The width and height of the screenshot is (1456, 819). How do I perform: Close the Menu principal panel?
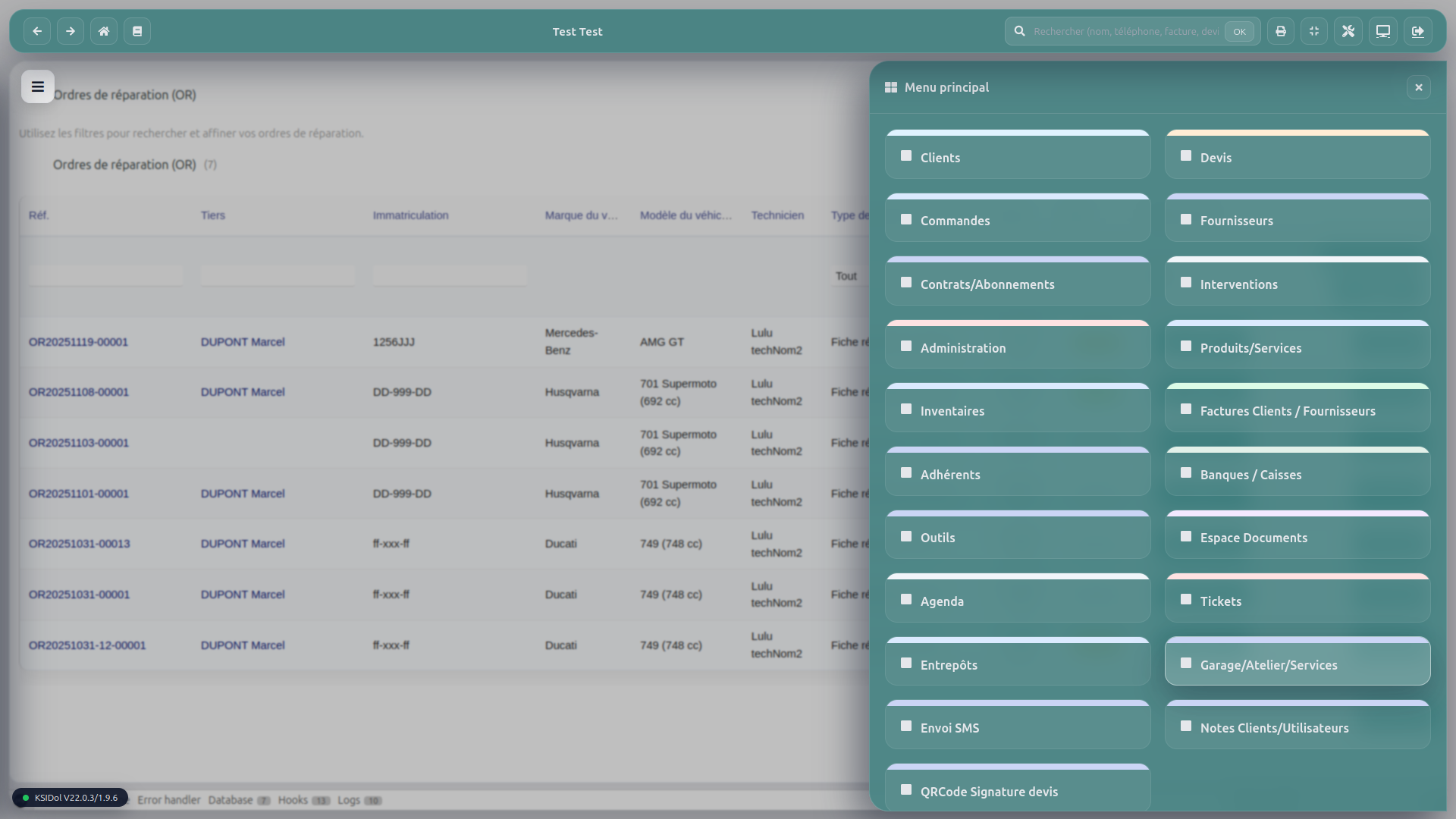tap(1418, 87)
